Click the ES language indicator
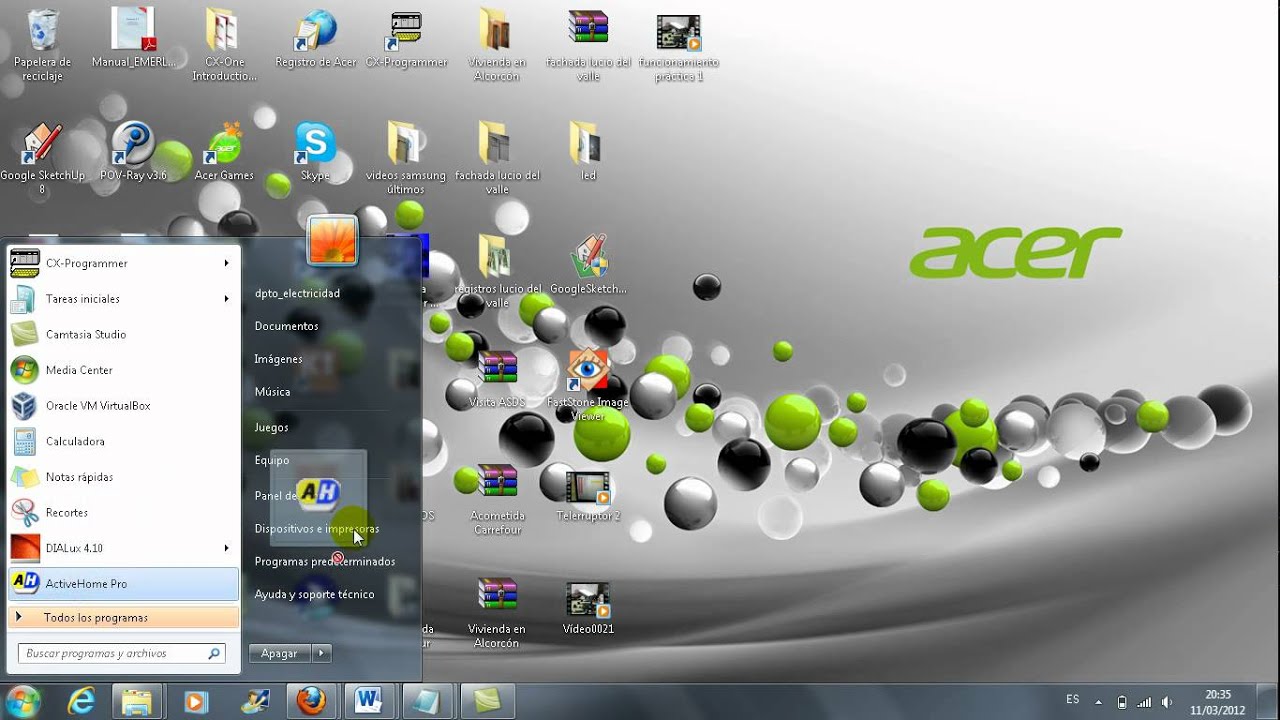This screenshot has height=720, width=1280. (1072, 700)
